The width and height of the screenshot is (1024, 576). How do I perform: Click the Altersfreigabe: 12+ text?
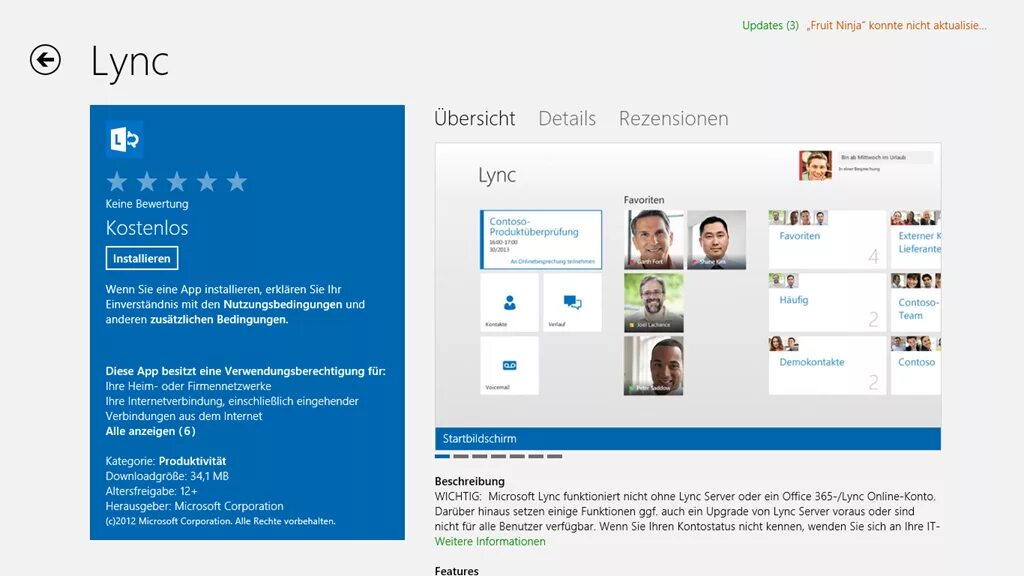point(152,491)
